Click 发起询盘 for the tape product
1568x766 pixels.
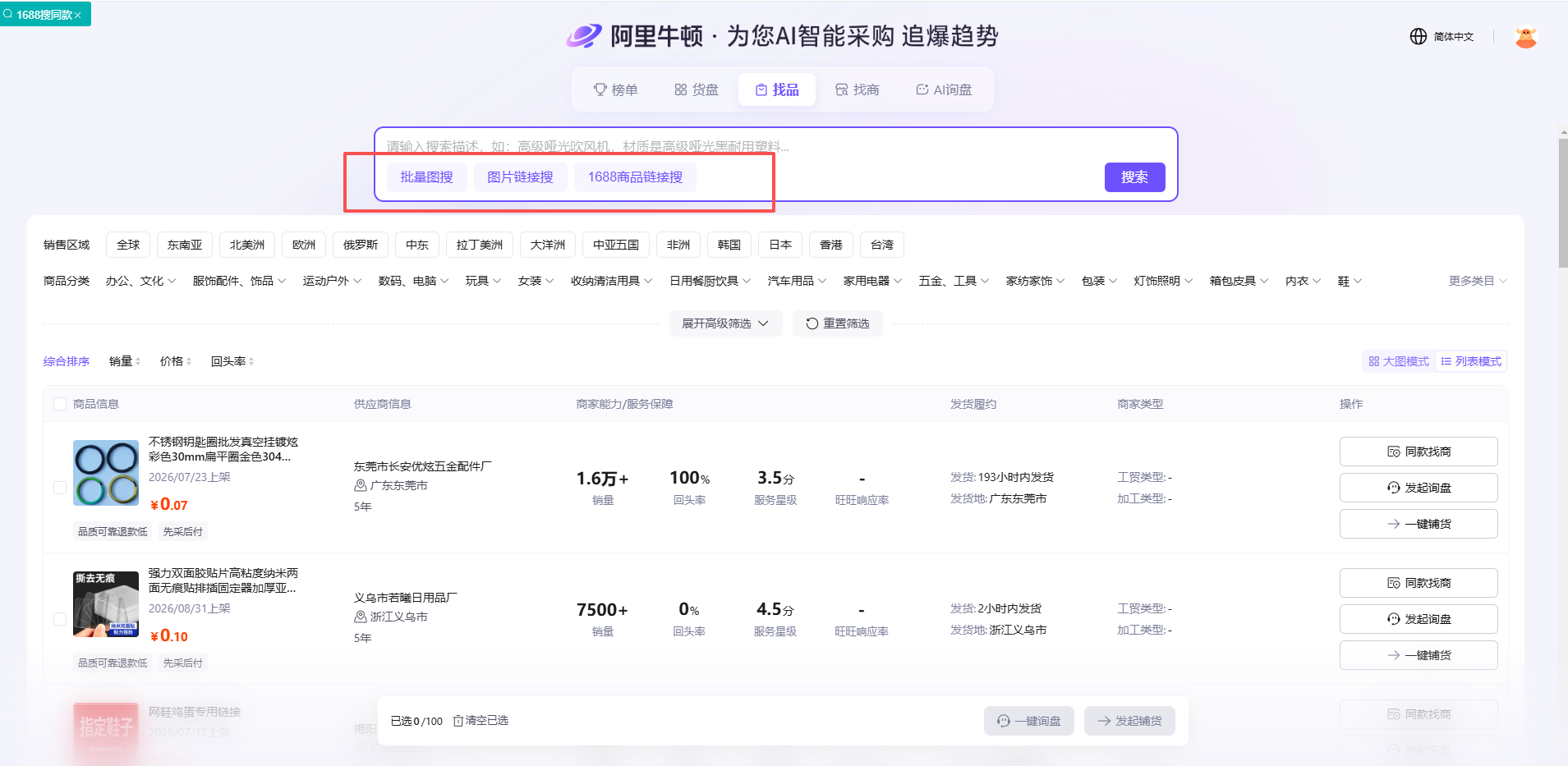(x=1419, y=619)
